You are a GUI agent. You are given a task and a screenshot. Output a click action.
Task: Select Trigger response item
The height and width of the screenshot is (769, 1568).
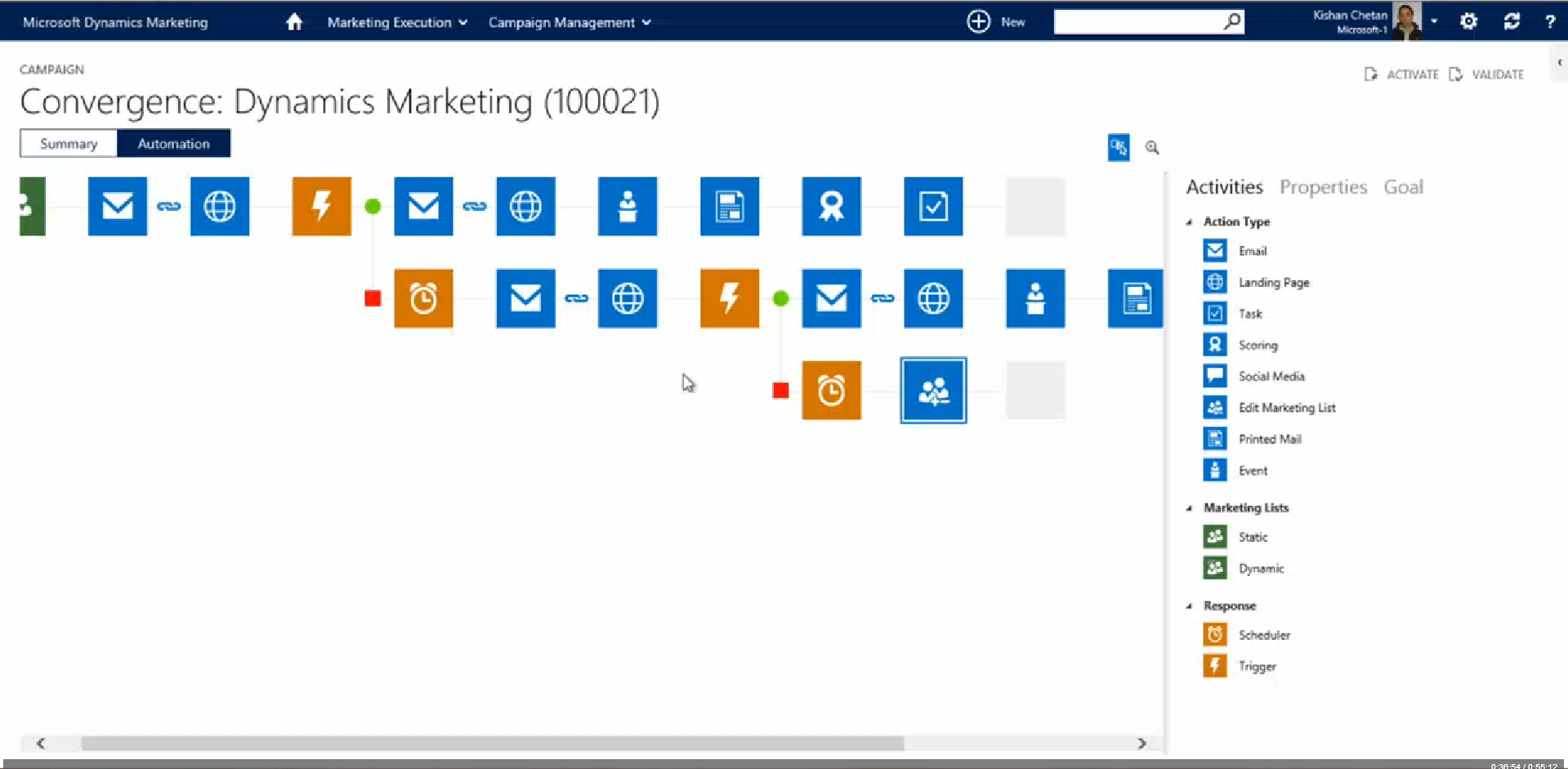(1240, 666)
